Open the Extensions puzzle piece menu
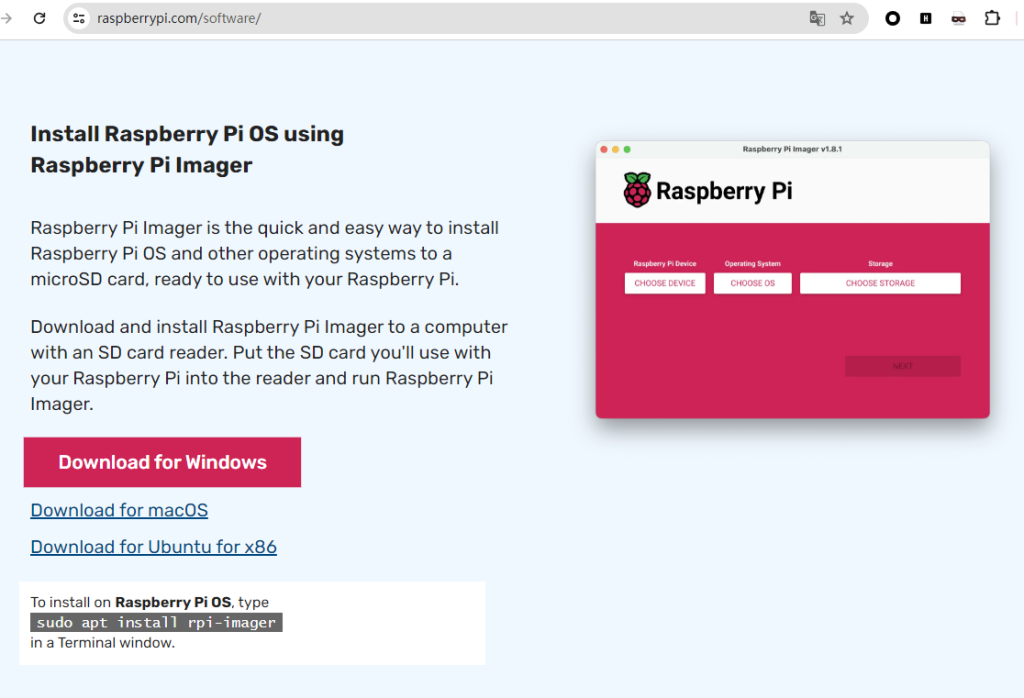 tap(992, 18)
